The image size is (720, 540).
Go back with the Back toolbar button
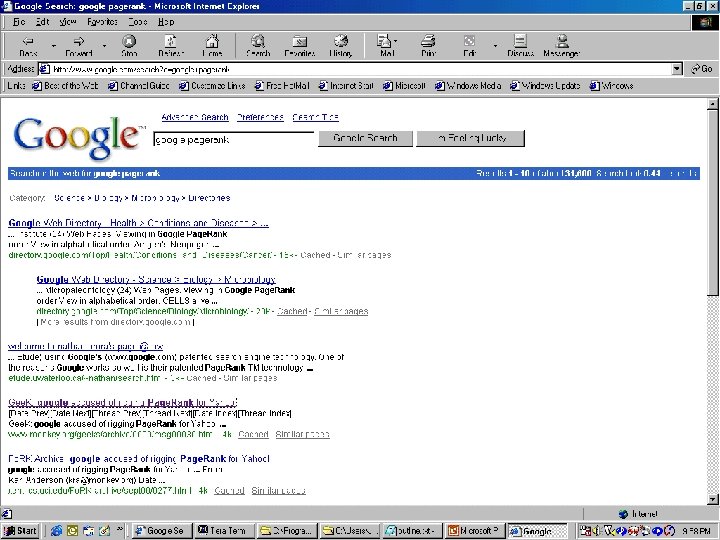click(x=28, y=46)
